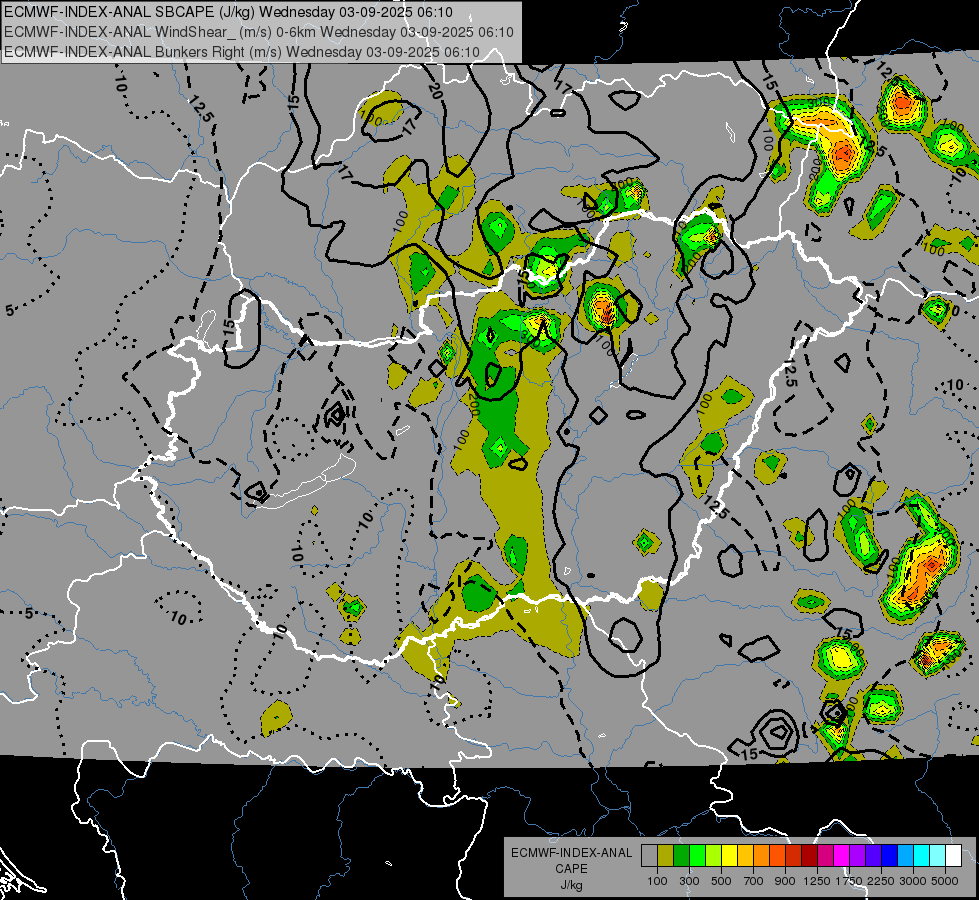Click the J/kg unit label in legend
The image size is (979, 900).
[x=571, y=885]
